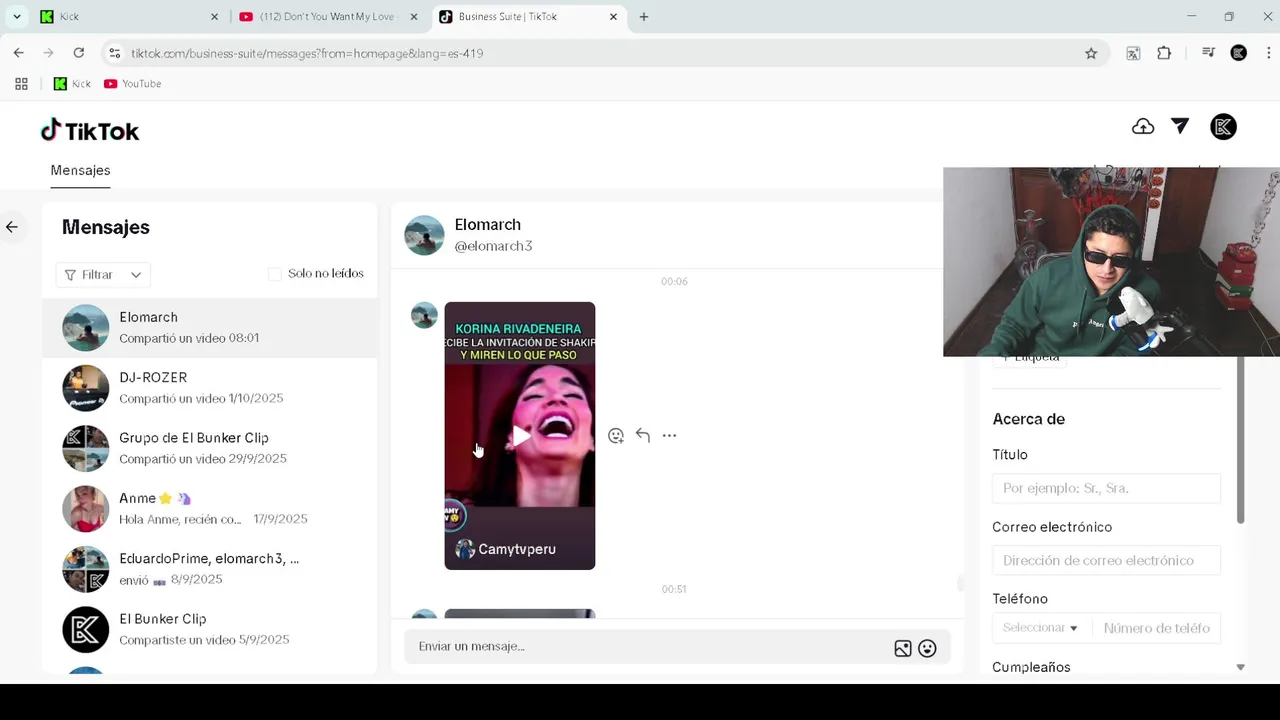Switch to the Kick browser tab
The height and width of the screenshot is (720, 1280).
click(129, 17)
